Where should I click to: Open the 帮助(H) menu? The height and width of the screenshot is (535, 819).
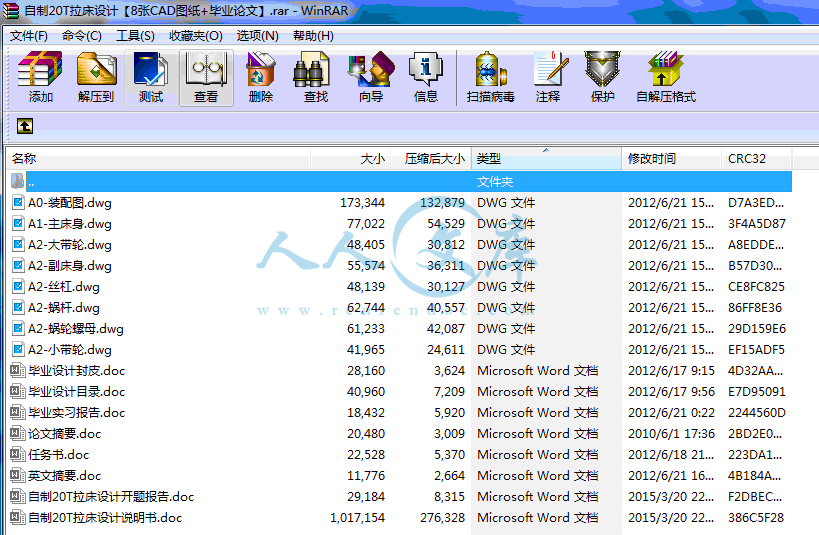pos(313,36)
